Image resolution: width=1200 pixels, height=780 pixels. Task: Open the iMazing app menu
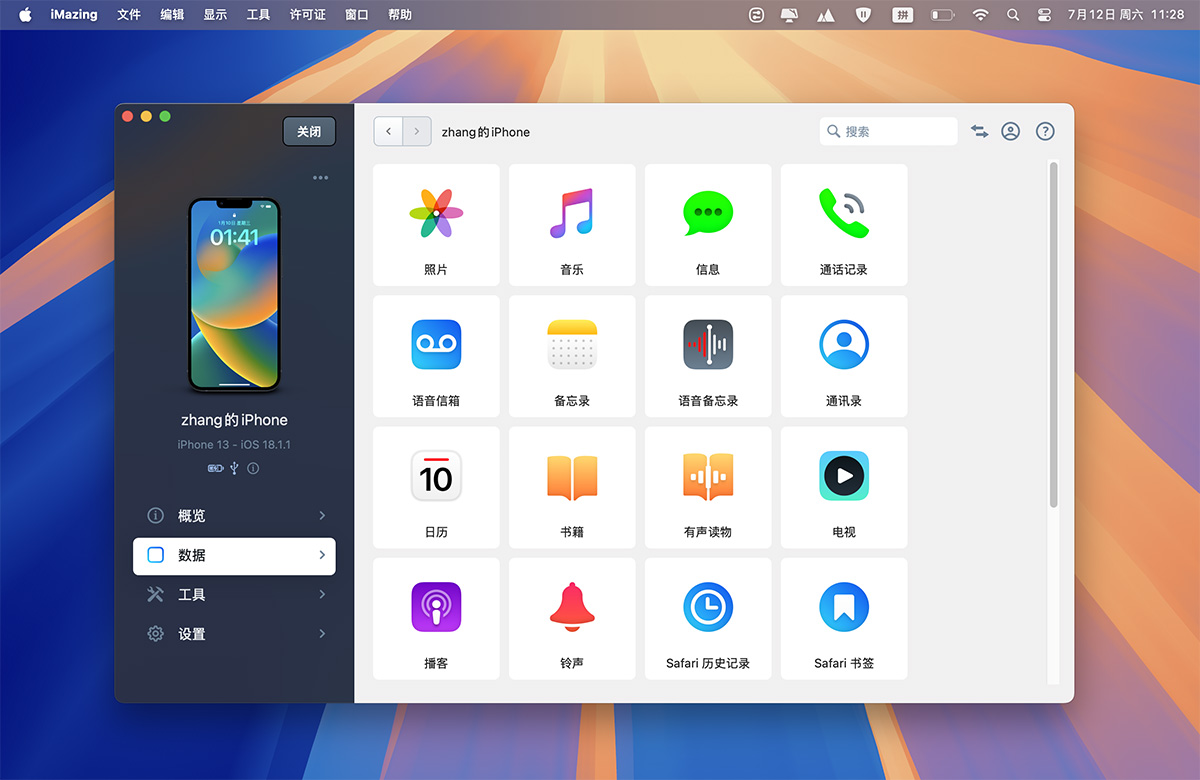point(75,15)
